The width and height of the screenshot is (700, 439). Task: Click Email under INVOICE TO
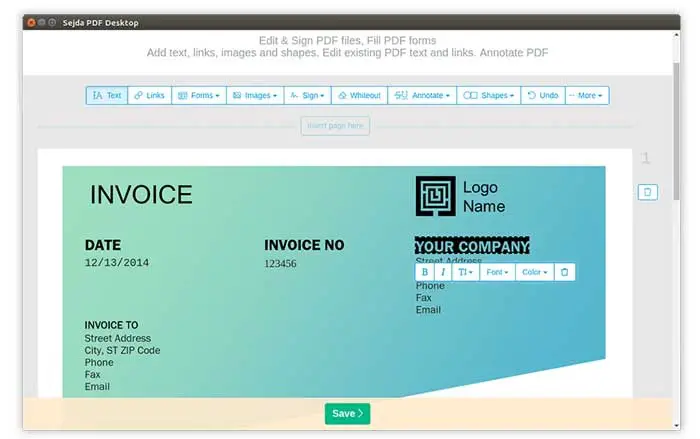97,387
